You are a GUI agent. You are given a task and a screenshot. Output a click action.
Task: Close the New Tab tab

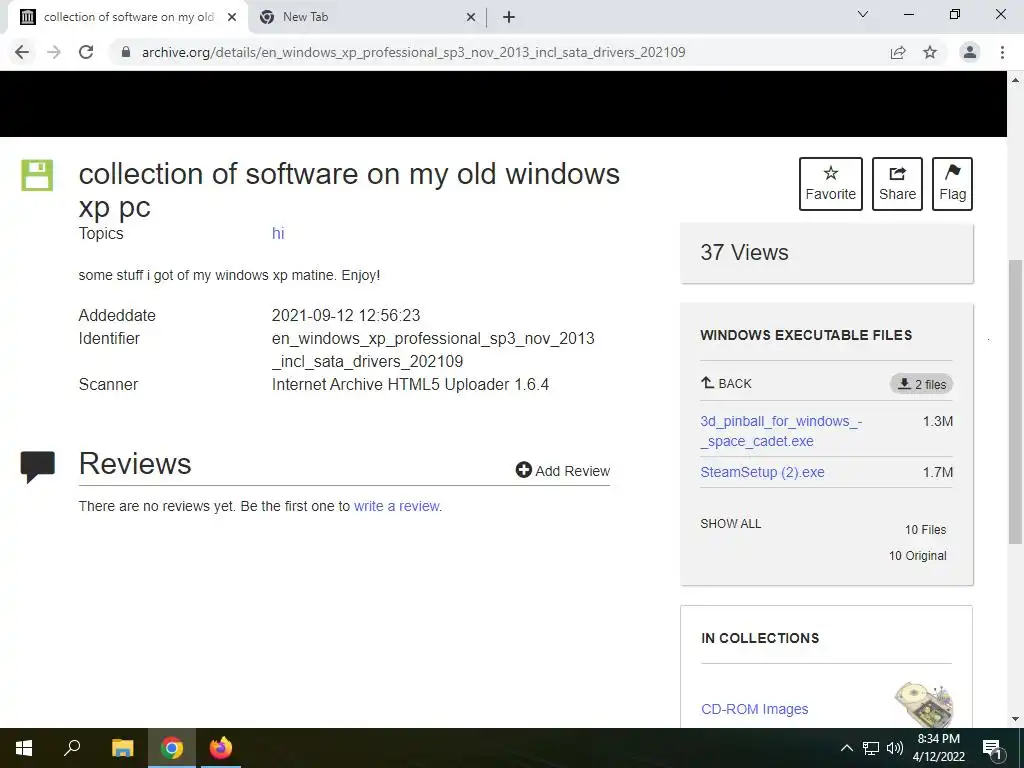click(471, 18)
